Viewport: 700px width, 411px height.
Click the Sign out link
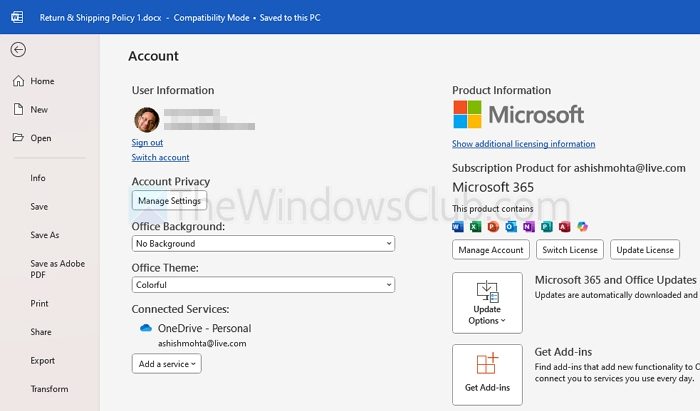(x=147, y=142)
